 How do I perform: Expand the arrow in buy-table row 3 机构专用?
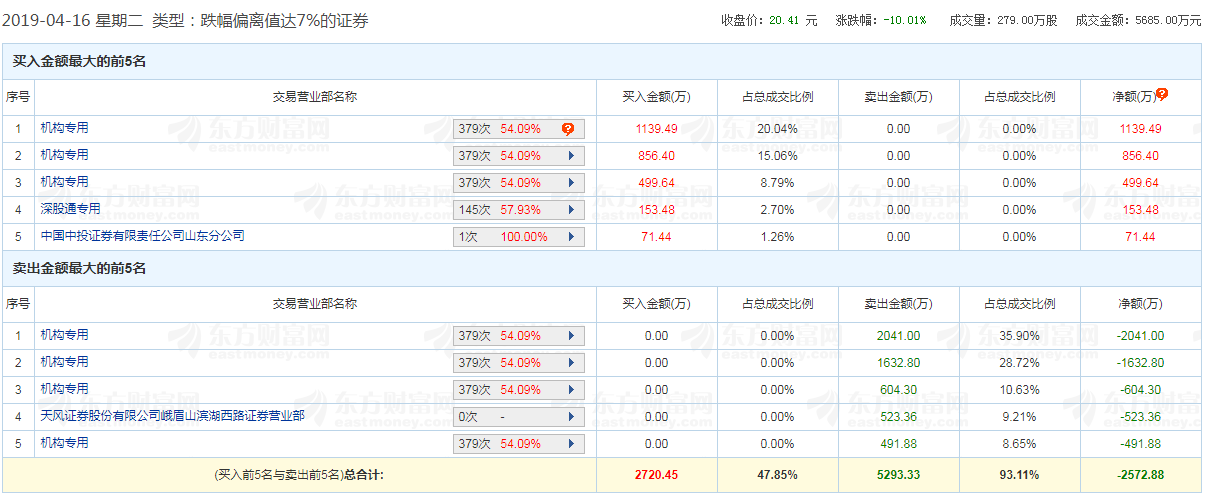[x=571, y=183]
